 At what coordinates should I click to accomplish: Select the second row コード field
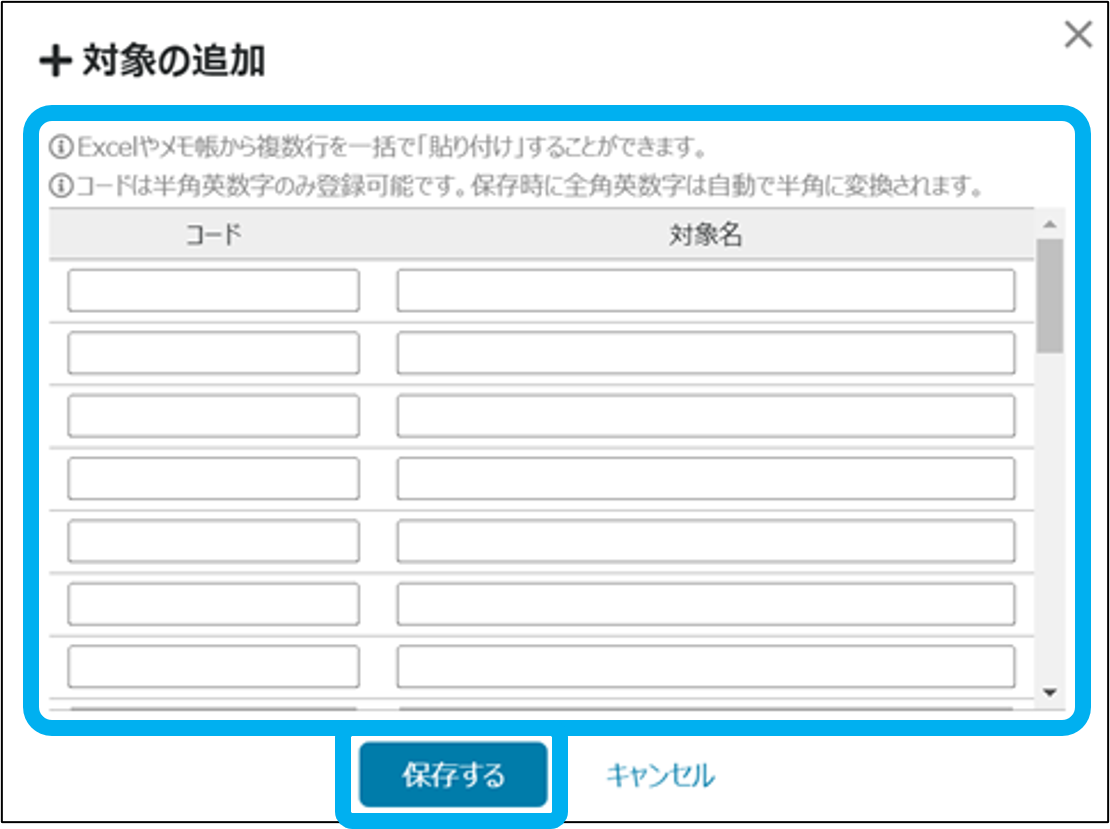coord(213,353)
